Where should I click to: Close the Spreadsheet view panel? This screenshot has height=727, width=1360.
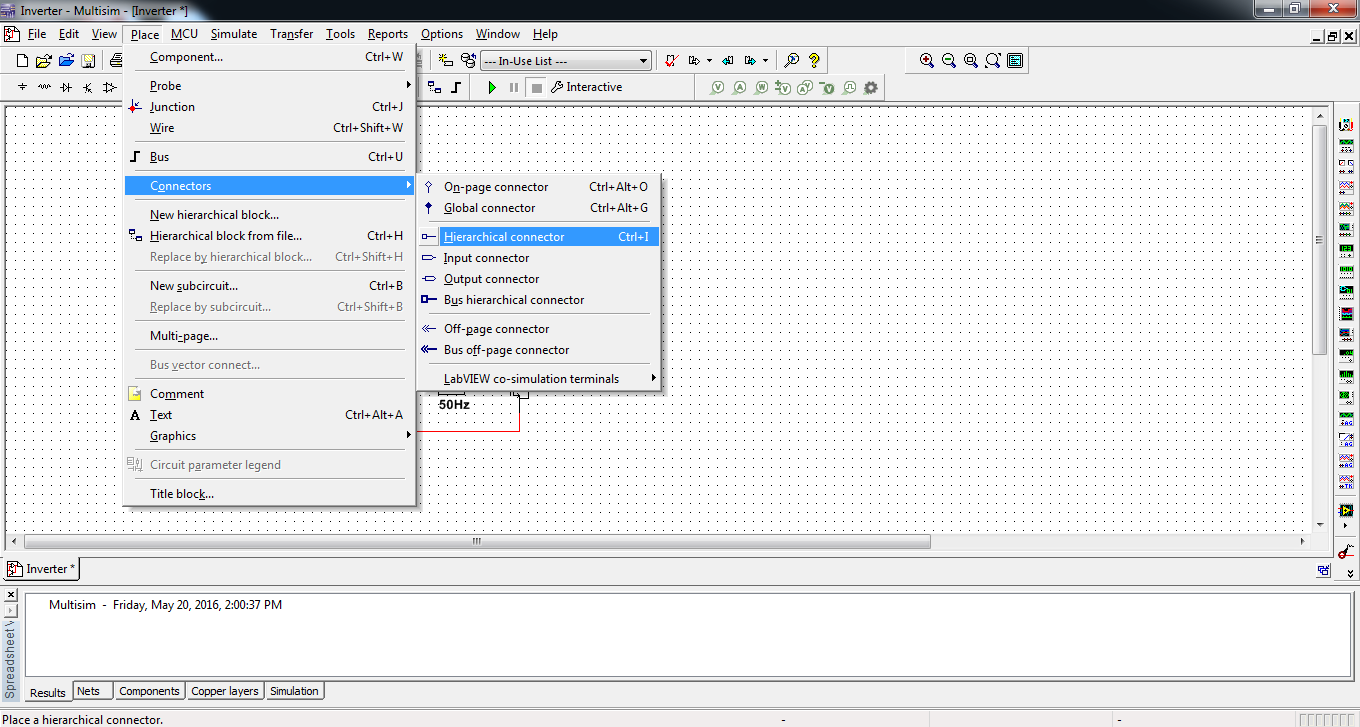click(x=11, y=595)
